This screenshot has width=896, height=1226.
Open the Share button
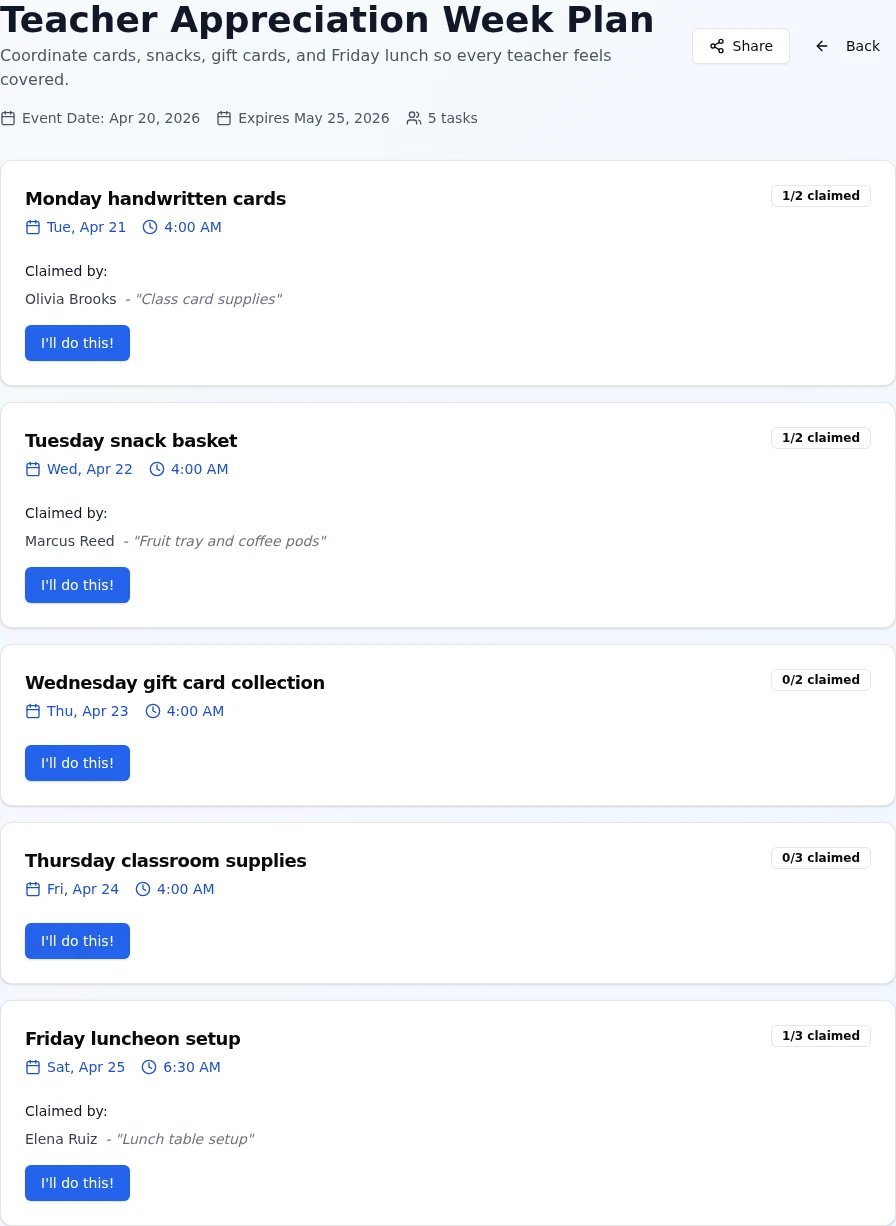pos(741,46)
